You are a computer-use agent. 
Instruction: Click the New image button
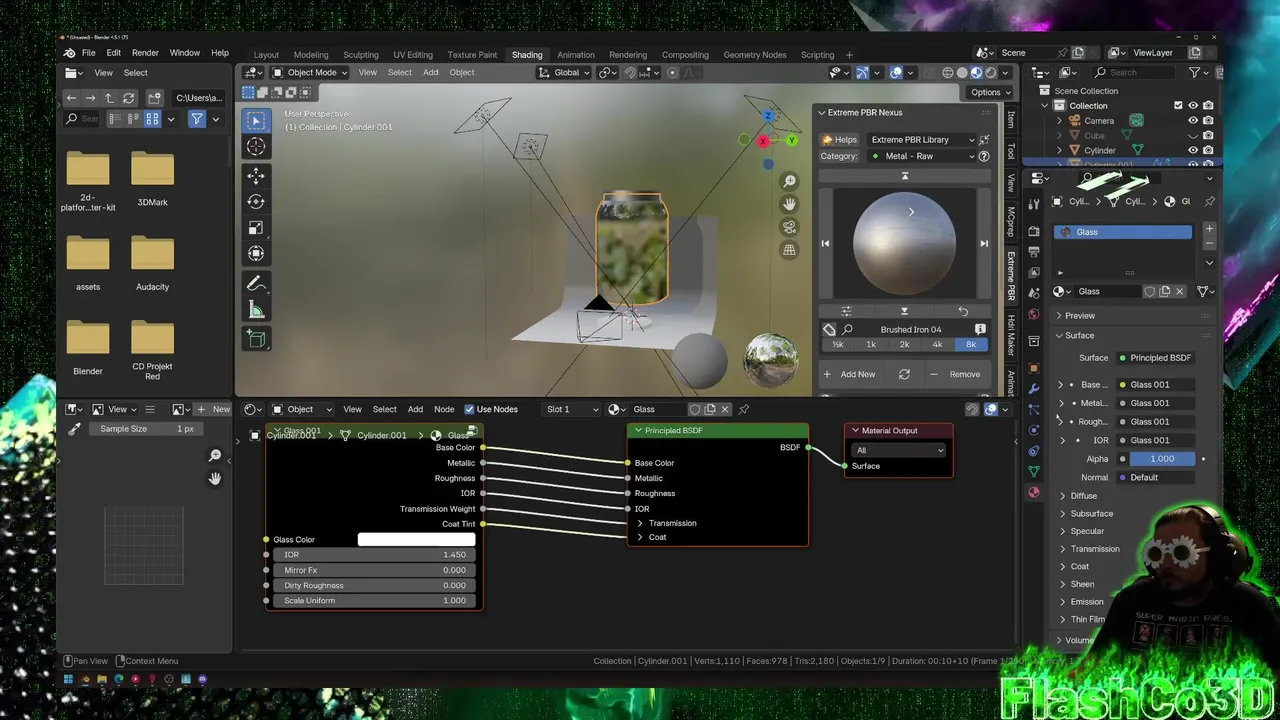point(214,409)
